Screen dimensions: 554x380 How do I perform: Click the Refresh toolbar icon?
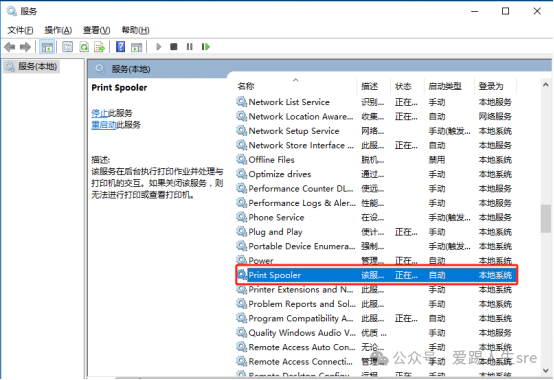click(x=84, y=47)
